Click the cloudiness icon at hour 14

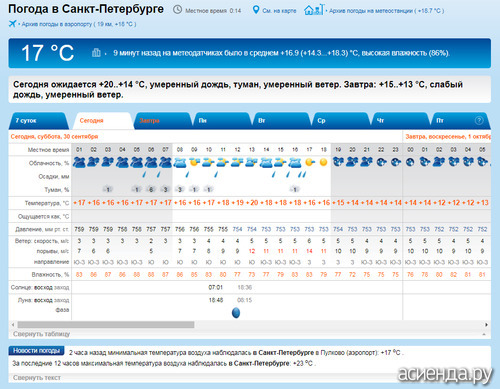[x=266, y=162]
